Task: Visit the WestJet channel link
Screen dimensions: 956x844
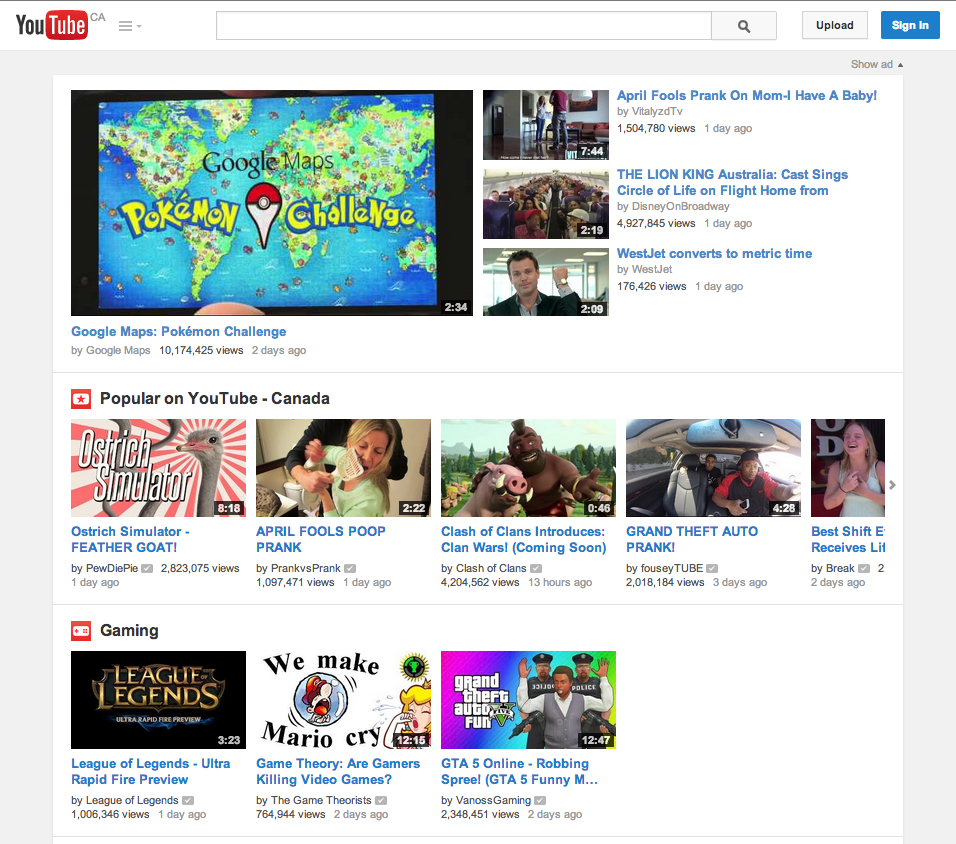Action: click(652, 269)
